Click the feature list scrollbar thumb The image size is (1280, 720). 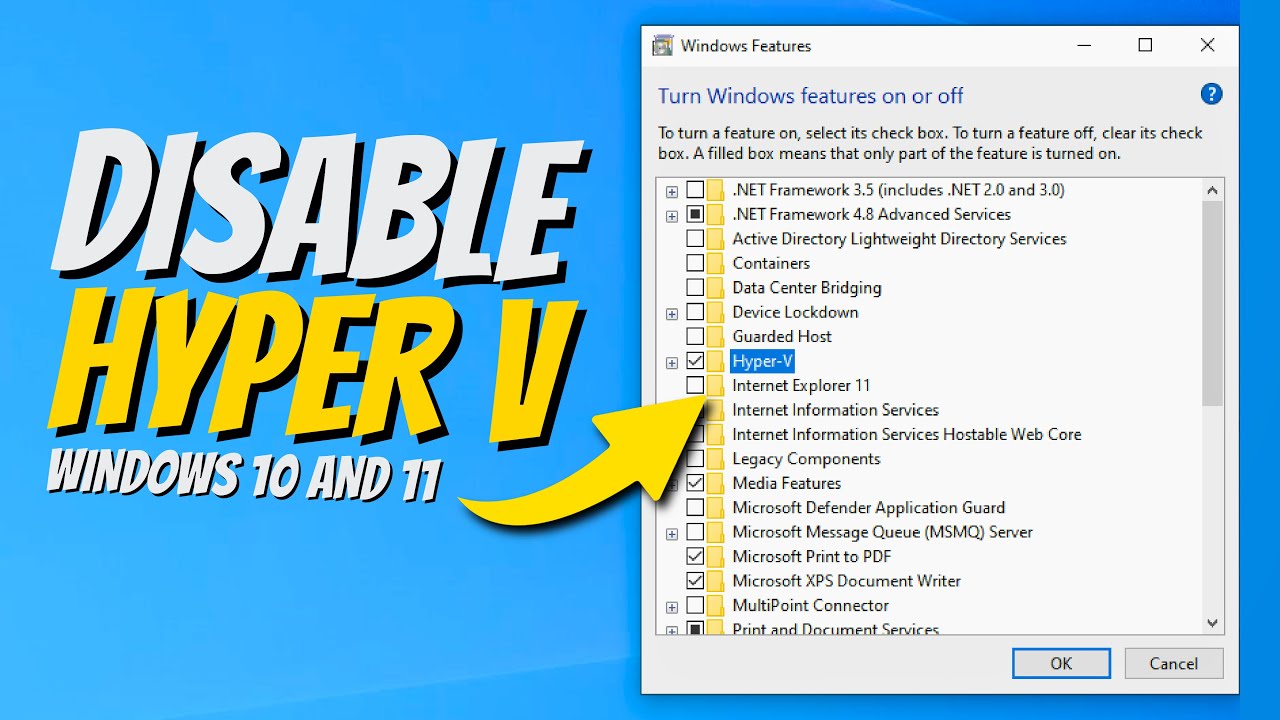[x=1212, y=304]
